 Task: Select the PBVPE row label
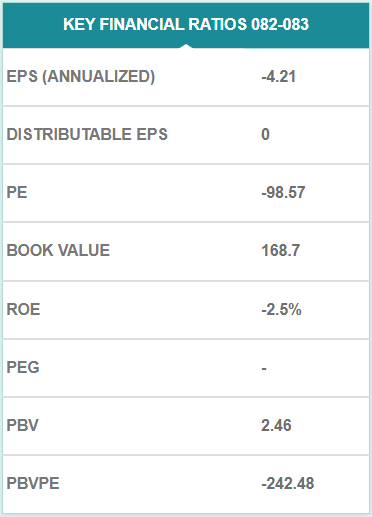click(33, 483)
